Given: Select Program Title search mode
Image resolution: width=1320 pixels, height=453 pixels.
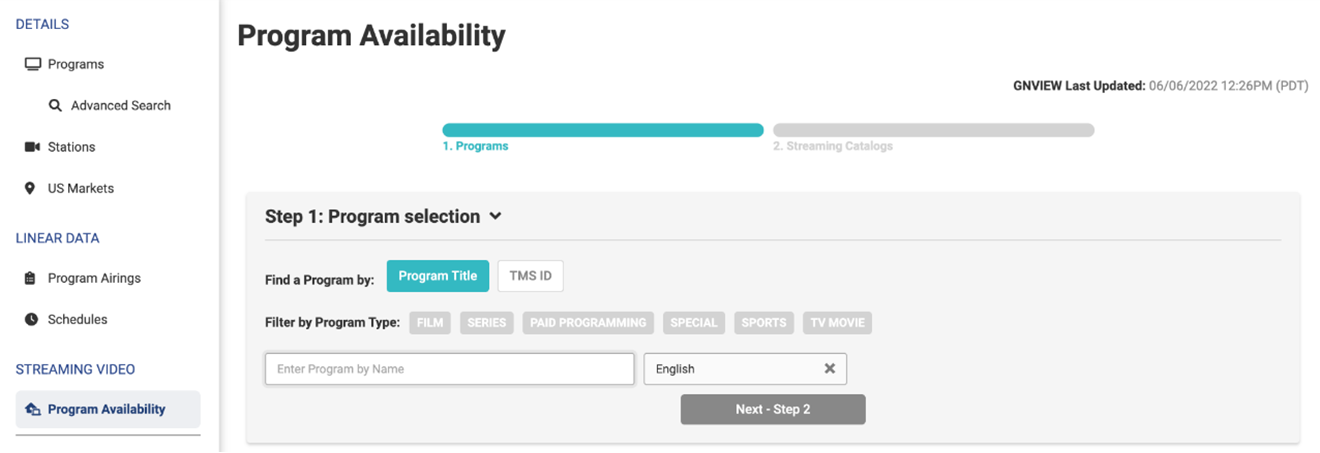Looking at the screenshot, I should coord(437,276).
